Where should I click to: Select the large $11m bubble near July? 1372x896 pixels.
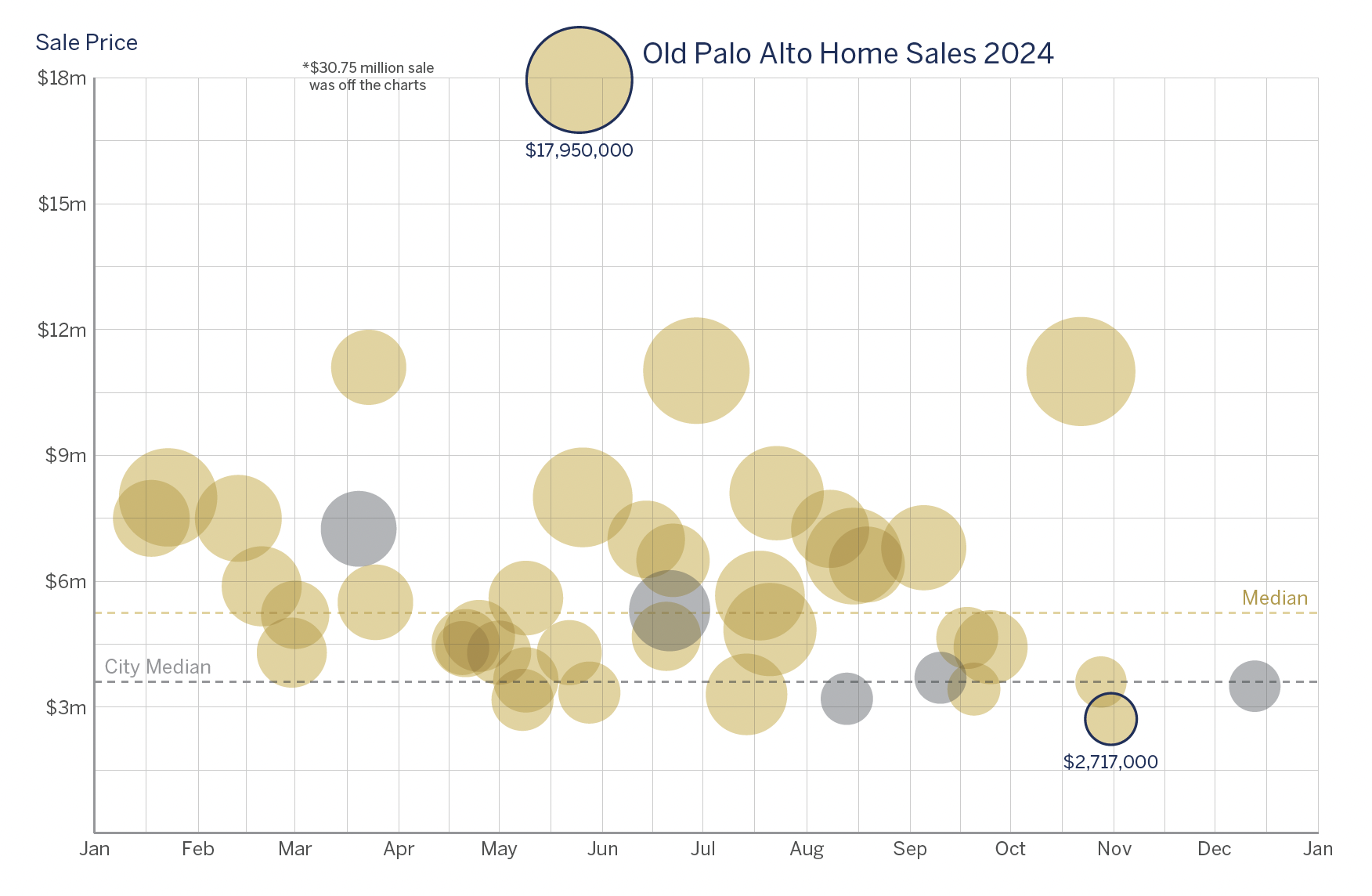point(695,370)
